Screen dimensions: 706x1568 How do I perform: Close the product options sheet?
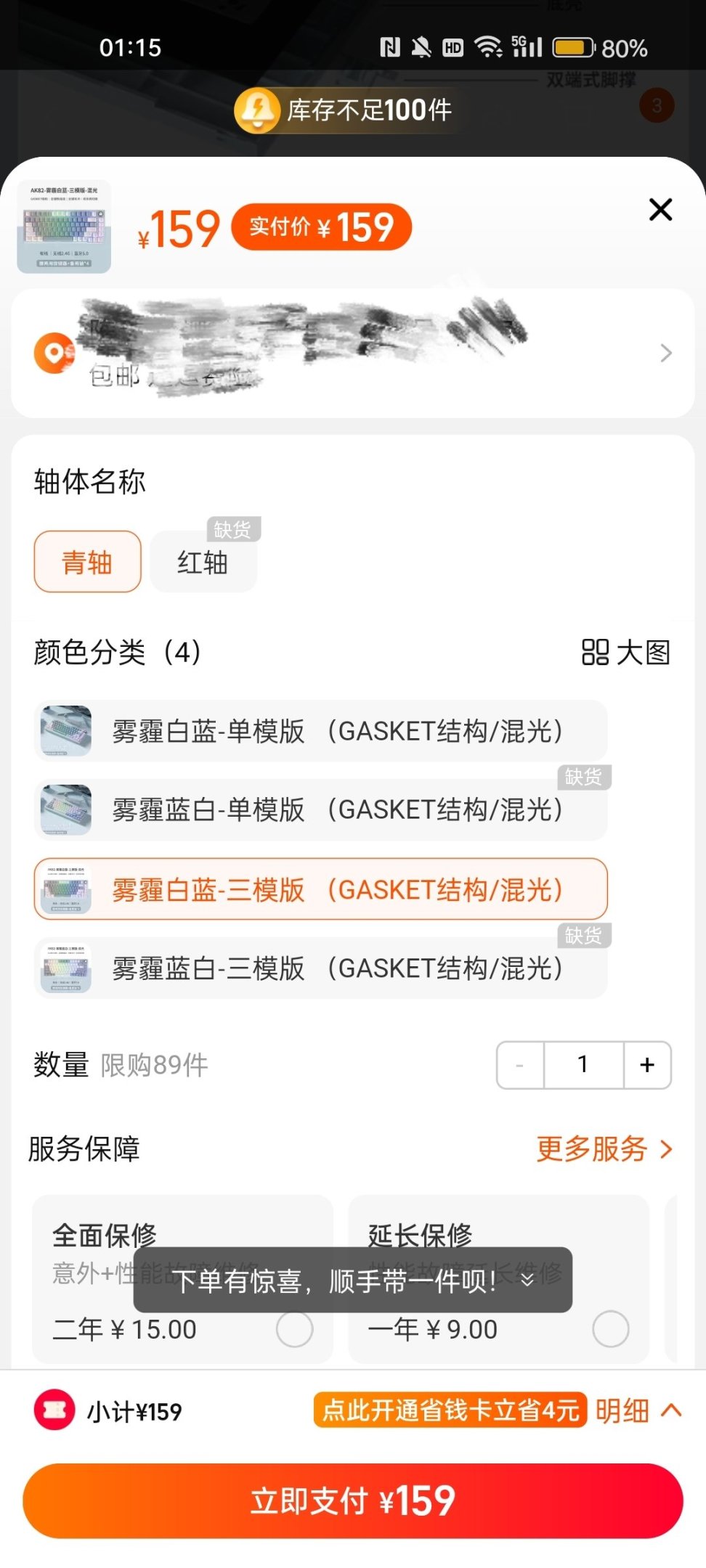click(x=660, y=210)
